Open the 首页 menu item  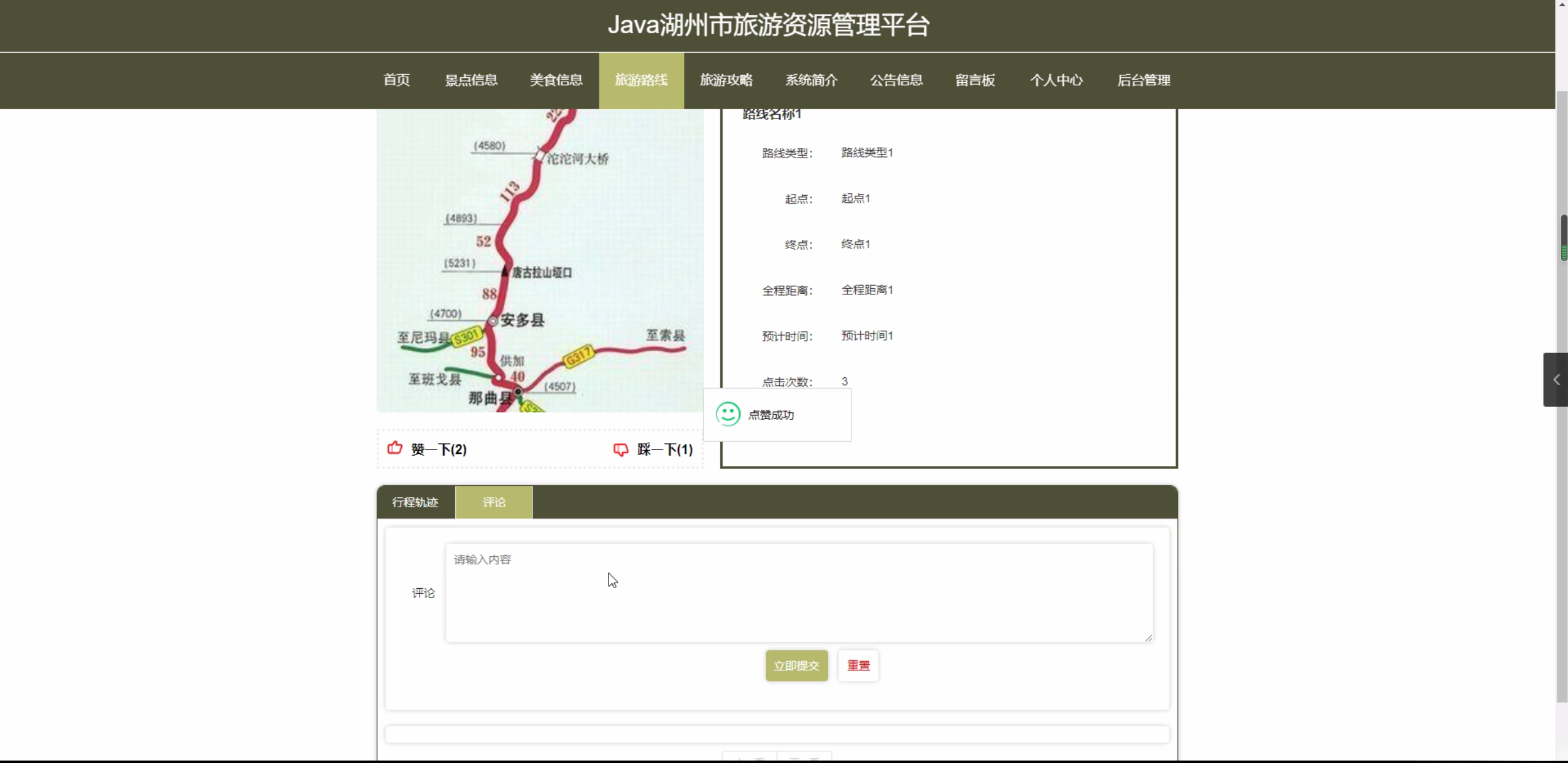pyautogui.click(x=396, y=80)
